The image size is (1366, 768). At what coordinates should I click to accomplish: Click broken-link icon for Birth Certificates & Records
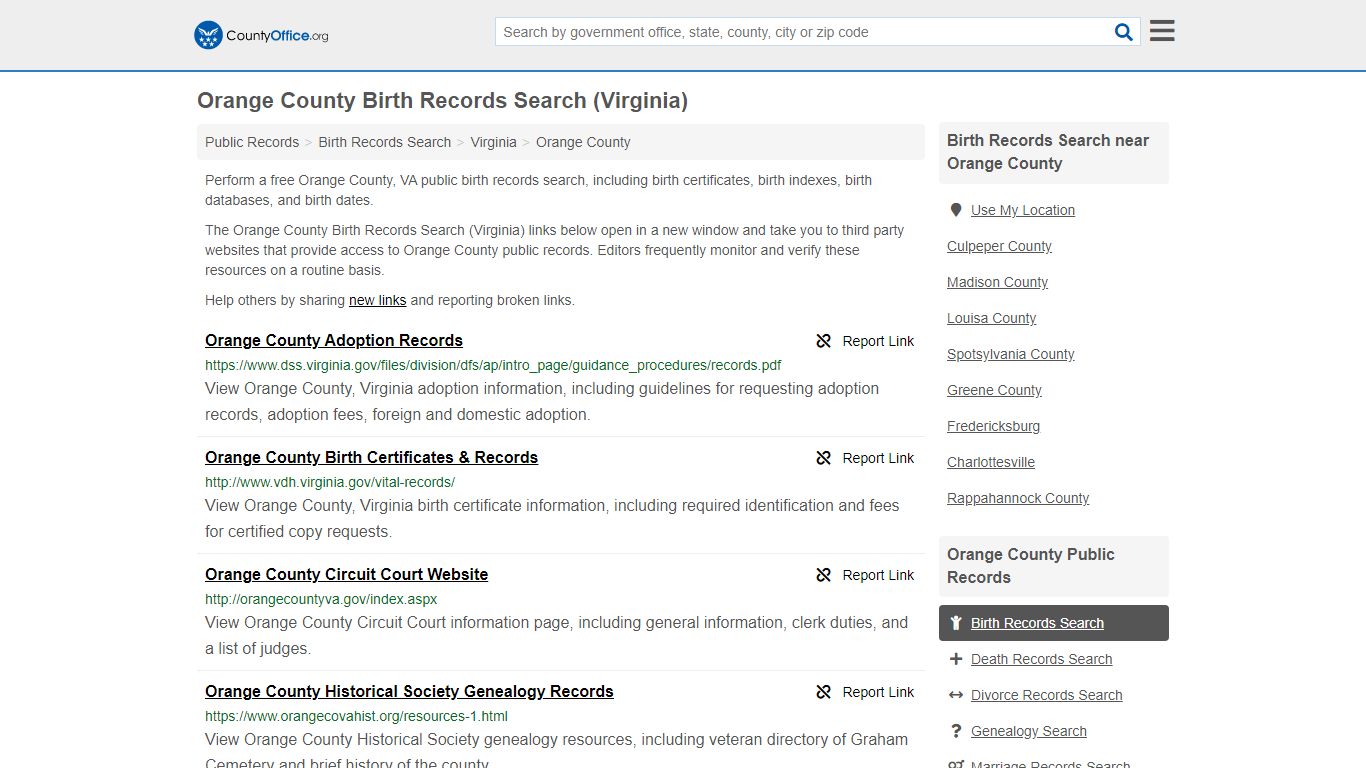point(824,458)
